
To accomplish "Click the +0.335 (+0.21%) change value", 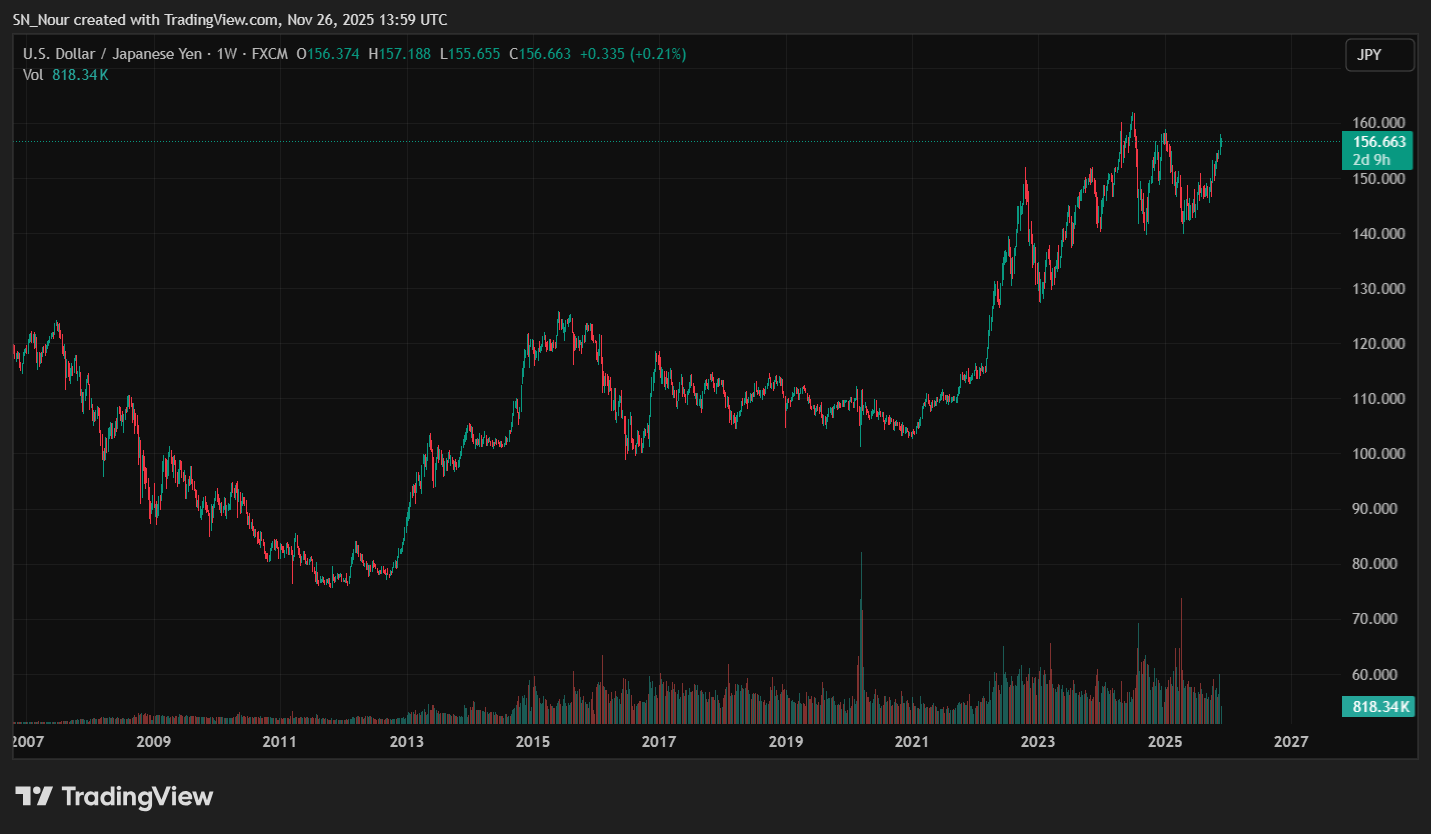I will pyautogui.click(x=632, y=54).
